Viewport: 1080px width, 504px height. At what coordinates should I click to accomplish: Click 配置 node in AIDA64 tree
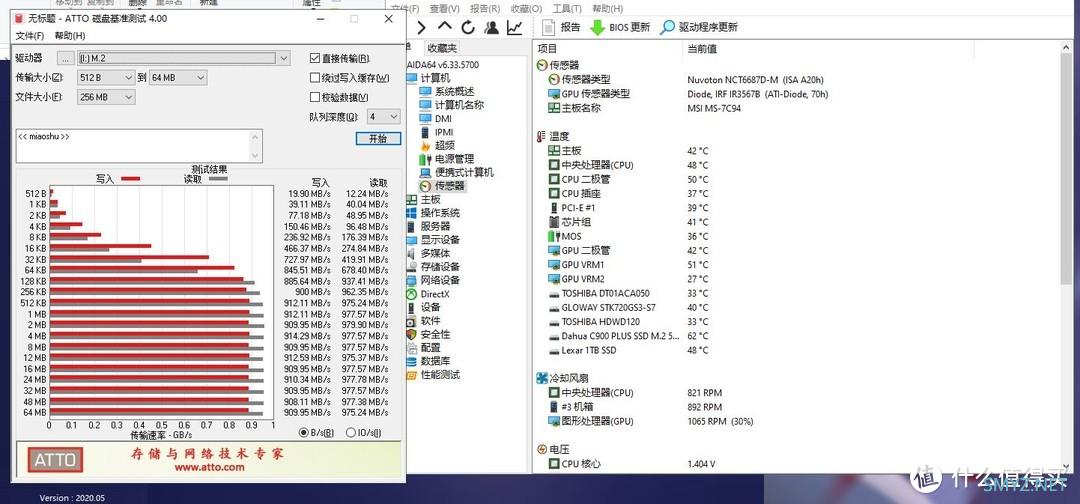423,348
